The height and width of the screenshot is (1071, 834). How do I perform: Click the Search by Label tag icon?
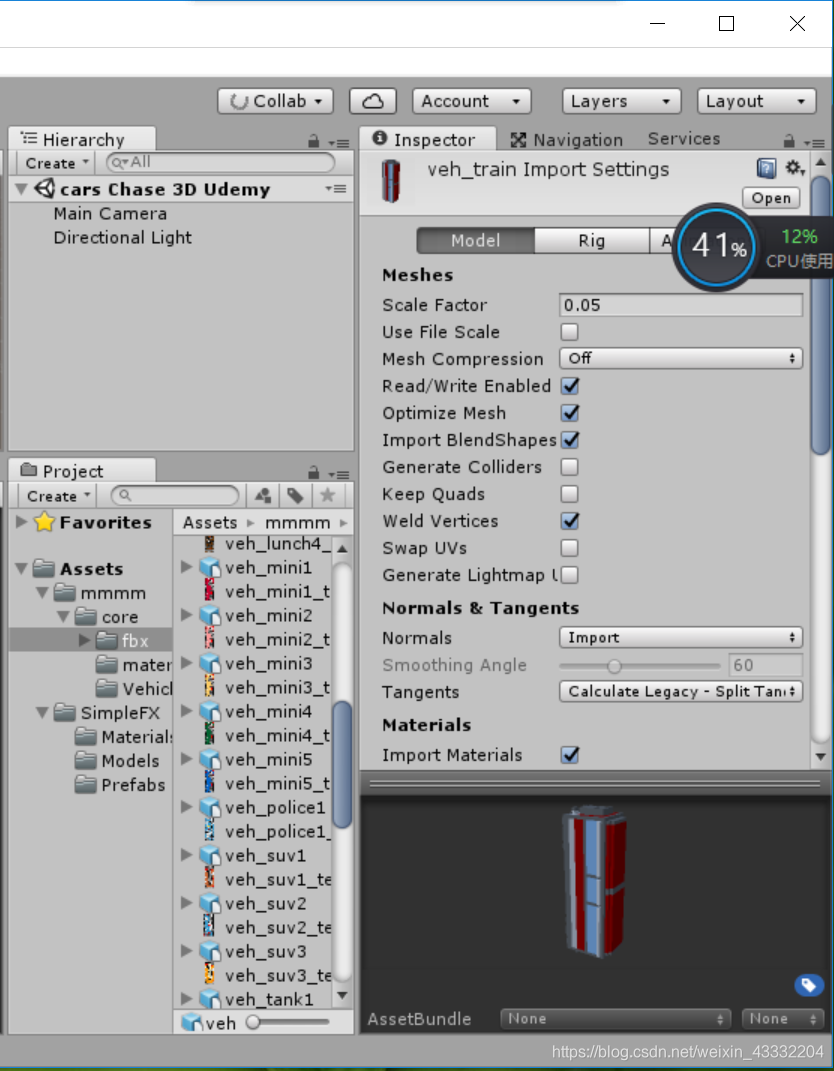(x=295, y=495)
